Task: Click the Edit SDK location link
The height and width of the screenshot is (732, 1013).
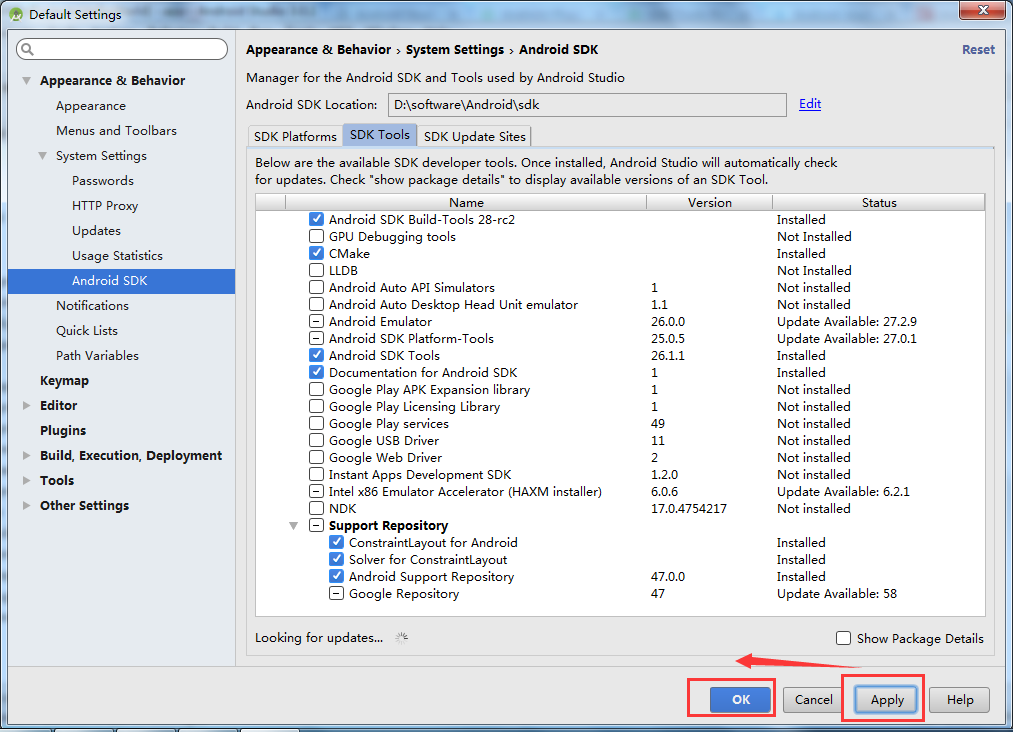Action: tap(809, 104)
